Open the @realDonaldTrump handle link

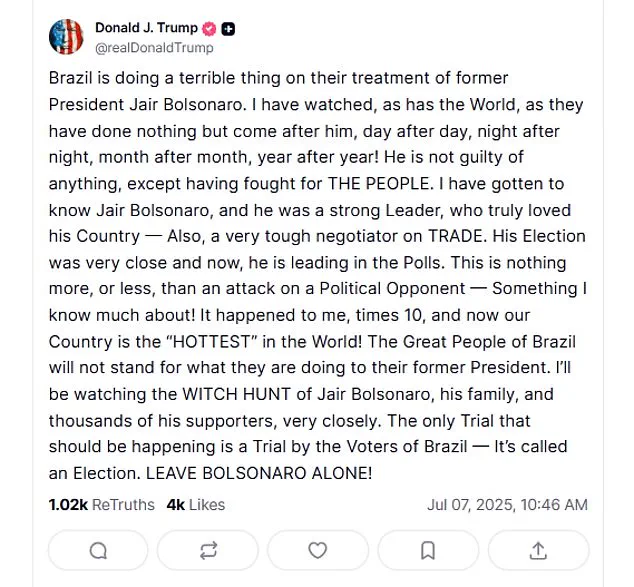(x=154, y=47)
